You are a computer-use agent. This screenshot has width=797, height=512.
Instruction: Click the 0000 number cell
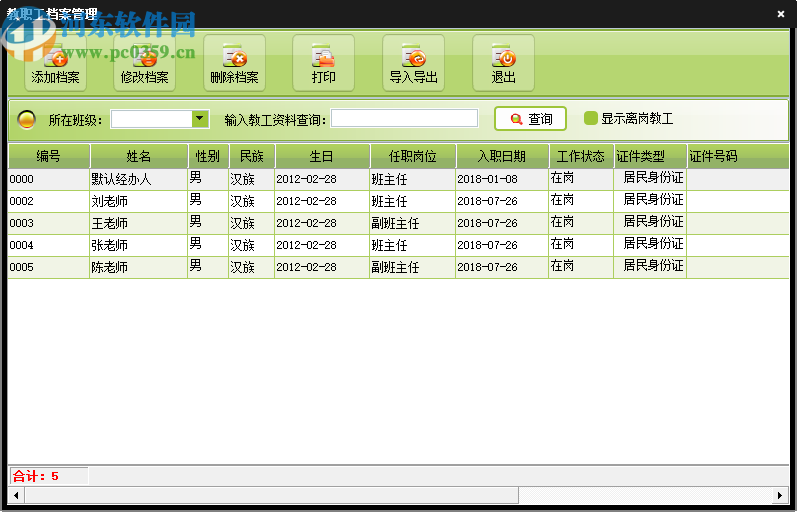(48, 179)
